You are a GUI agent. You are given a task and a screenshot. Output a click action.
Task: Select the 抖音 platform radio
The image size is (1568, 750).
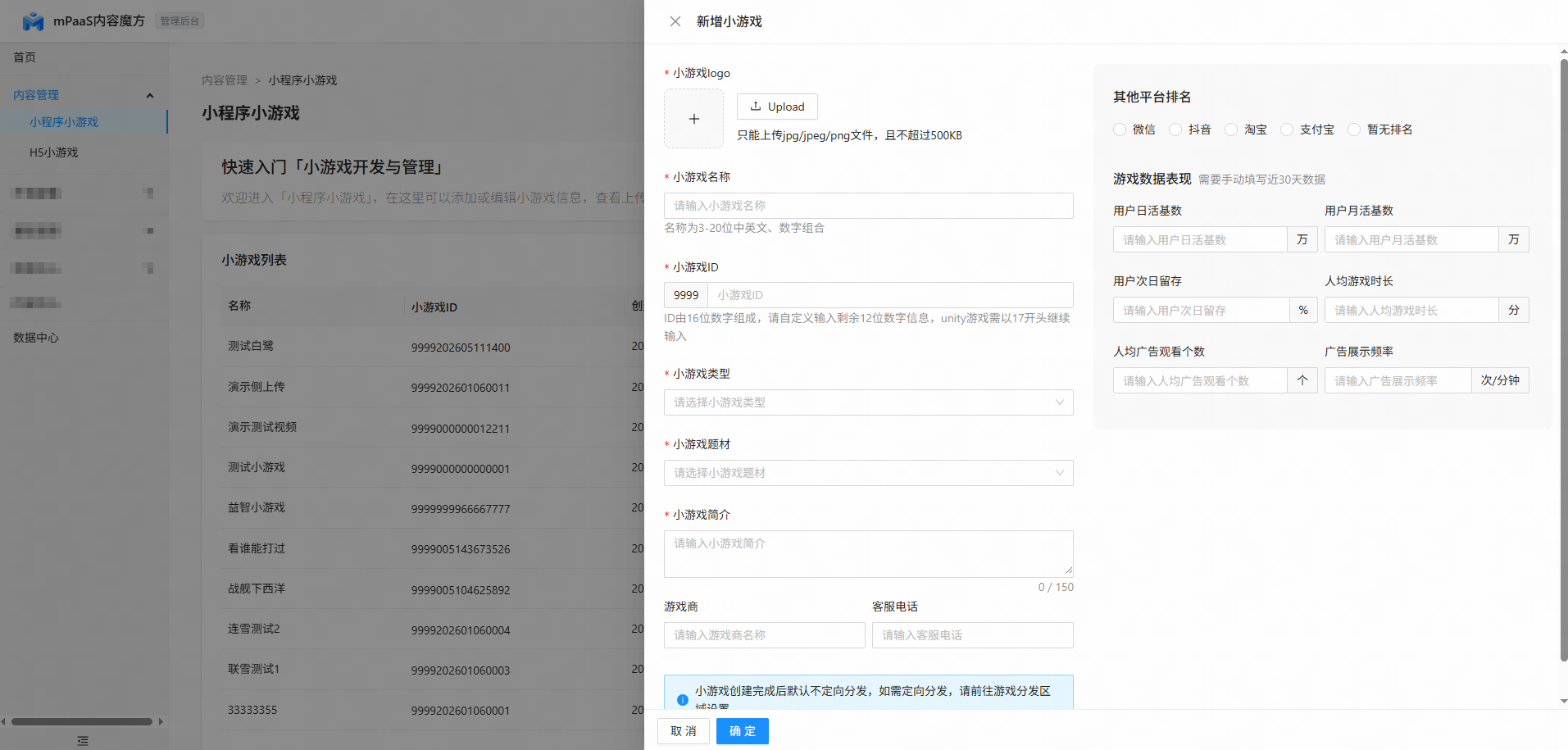[x=1175, y=130]
